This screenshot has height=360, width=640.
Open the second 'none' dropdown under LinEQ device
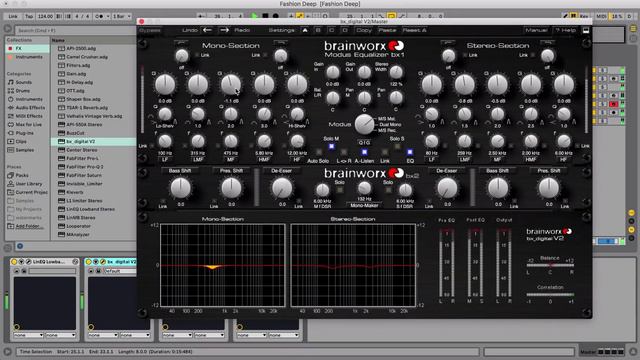[60, 335]
